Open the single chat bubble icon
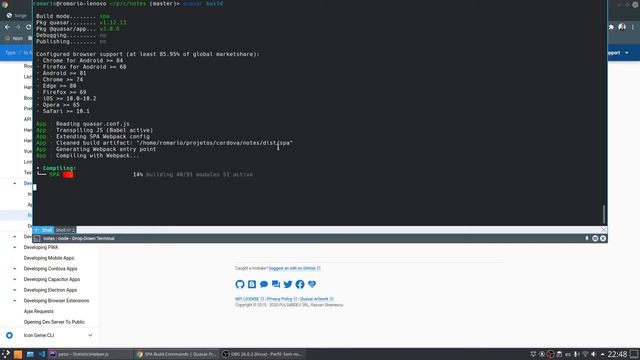This screenshot has width=640, height=360. pyautogui.click(x=264, y=284)
